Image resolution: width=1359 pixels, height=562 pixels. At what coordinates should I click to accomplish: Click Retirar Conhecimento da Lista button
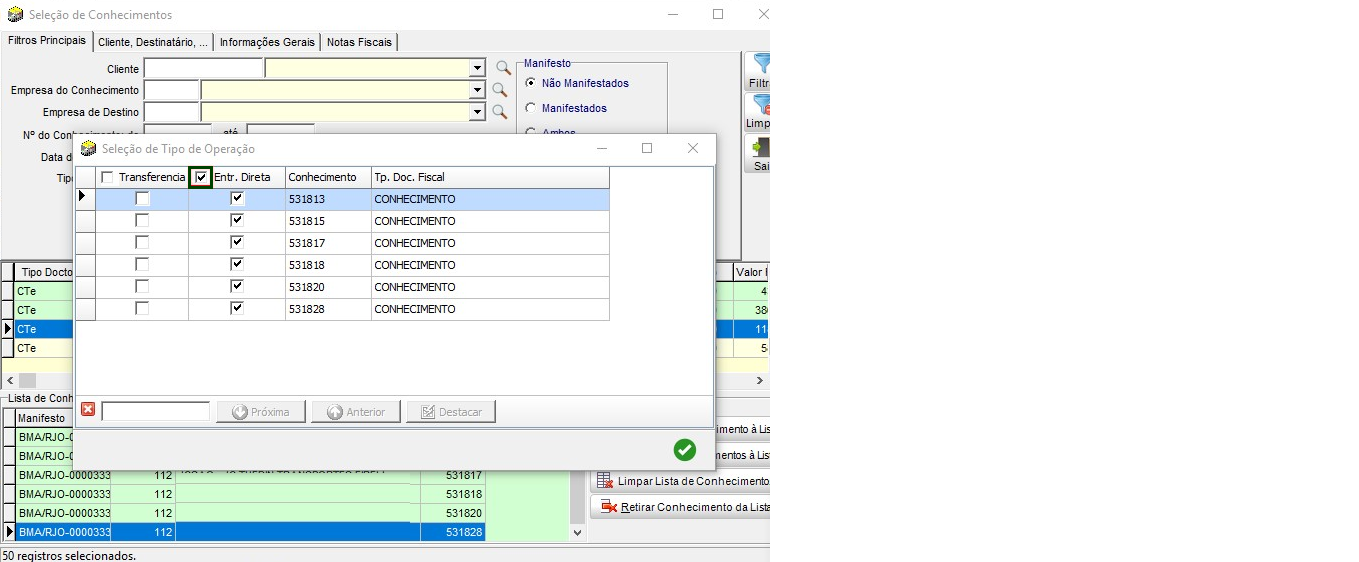[x=681, y=507]
